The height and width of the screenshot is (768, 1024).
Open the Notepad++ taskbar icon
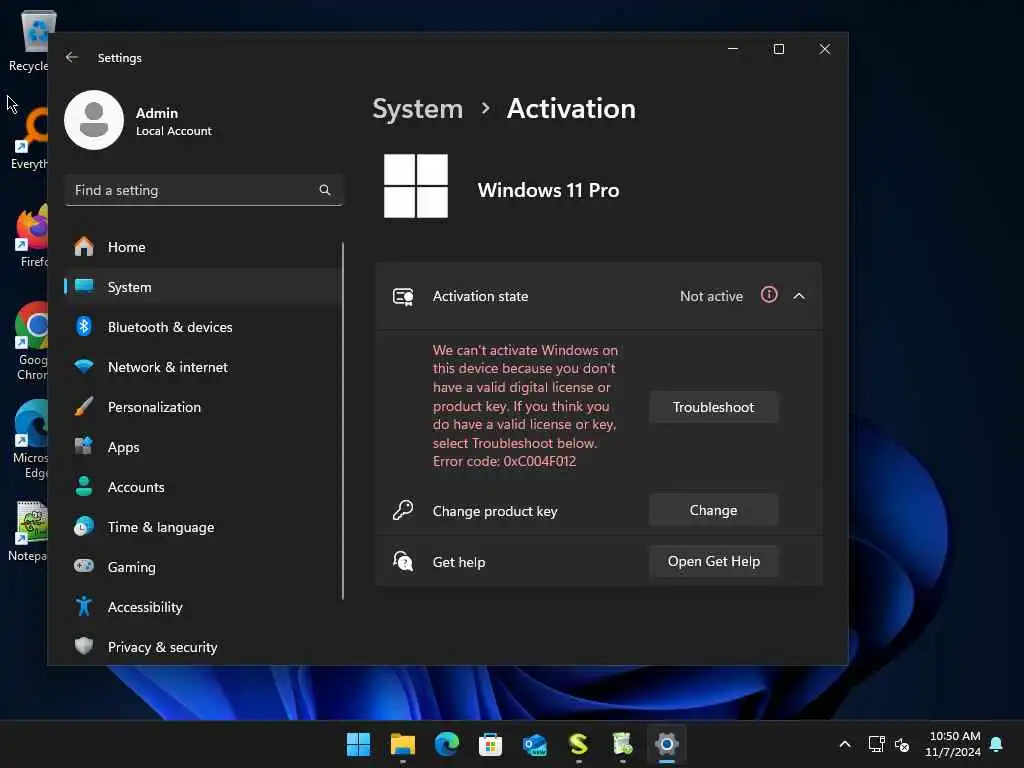[x=623, y=744]
